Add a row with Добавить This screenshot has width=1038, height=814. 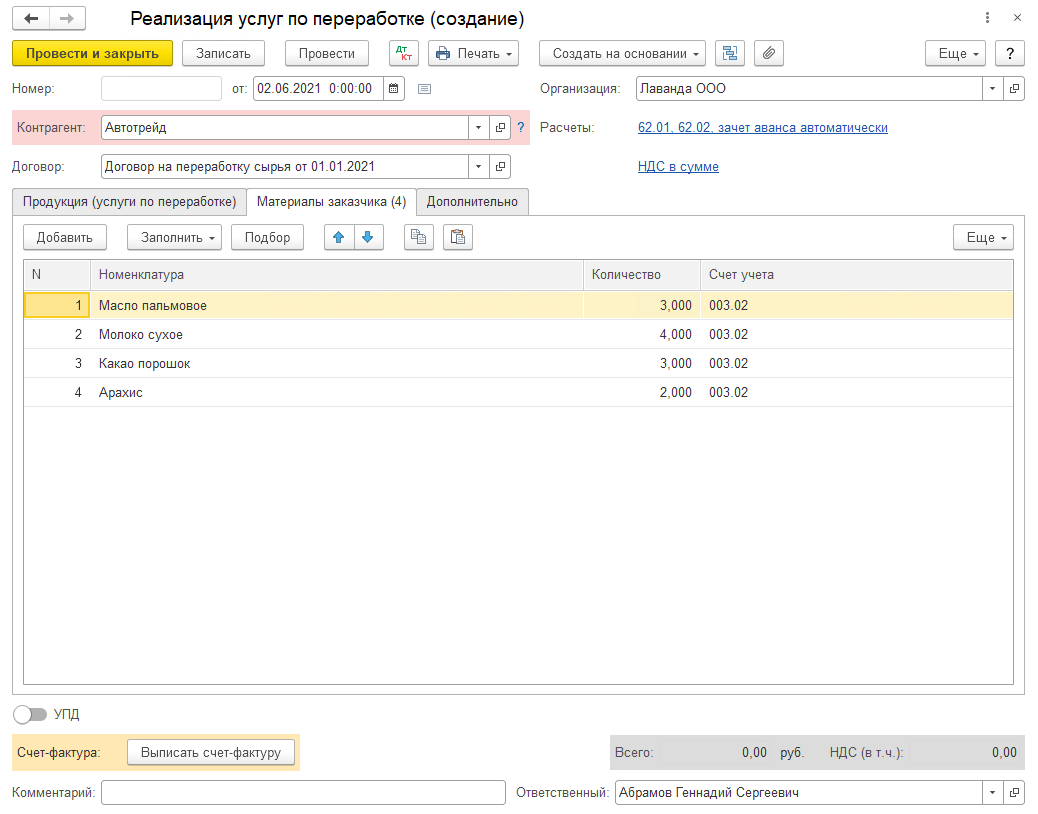[65, 238]
